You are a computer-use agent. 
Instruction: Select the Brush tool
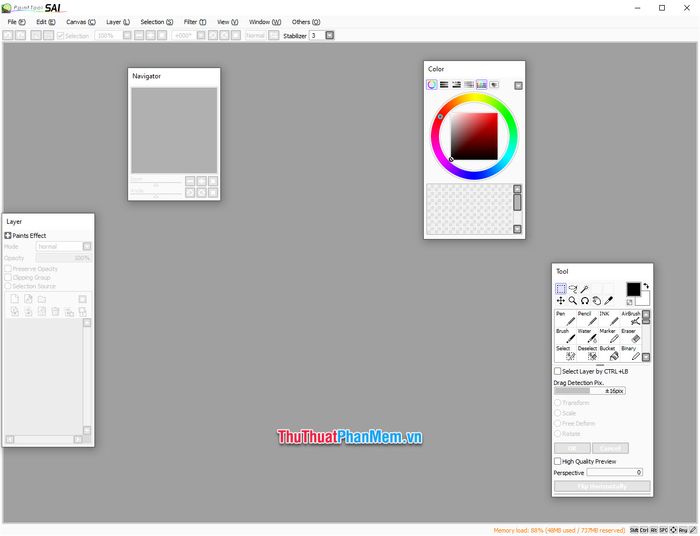point(566,336)
